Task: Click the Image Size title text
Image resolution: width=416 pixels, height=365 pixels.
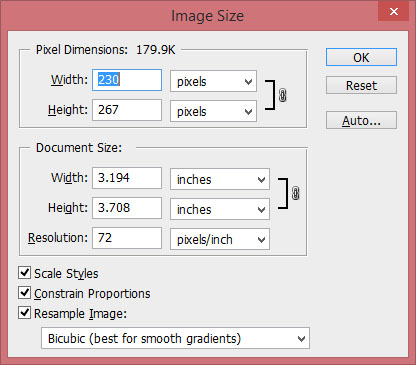Action: tap(207, 16)
